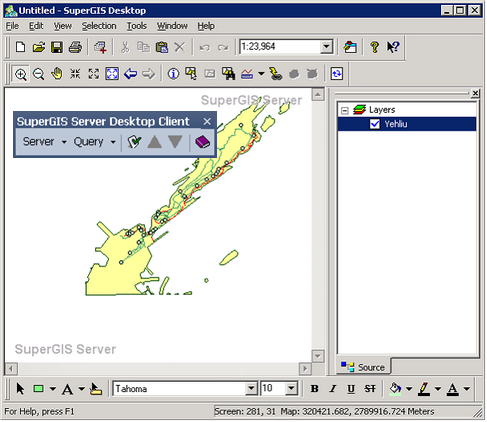Viewport: 487px width, 422px height.
Task: Click the Delete X icon in toolbar
Action: point(180,47)
